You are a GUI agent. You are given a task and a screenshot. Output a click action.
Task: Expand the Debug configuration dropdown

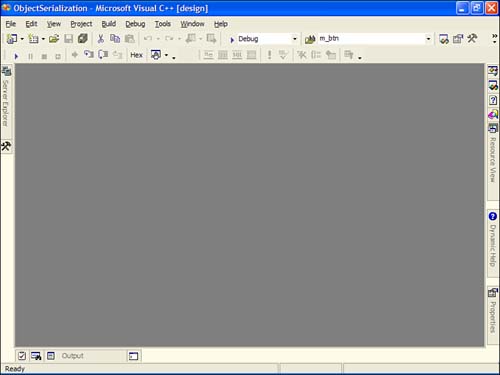coord(295,39)
